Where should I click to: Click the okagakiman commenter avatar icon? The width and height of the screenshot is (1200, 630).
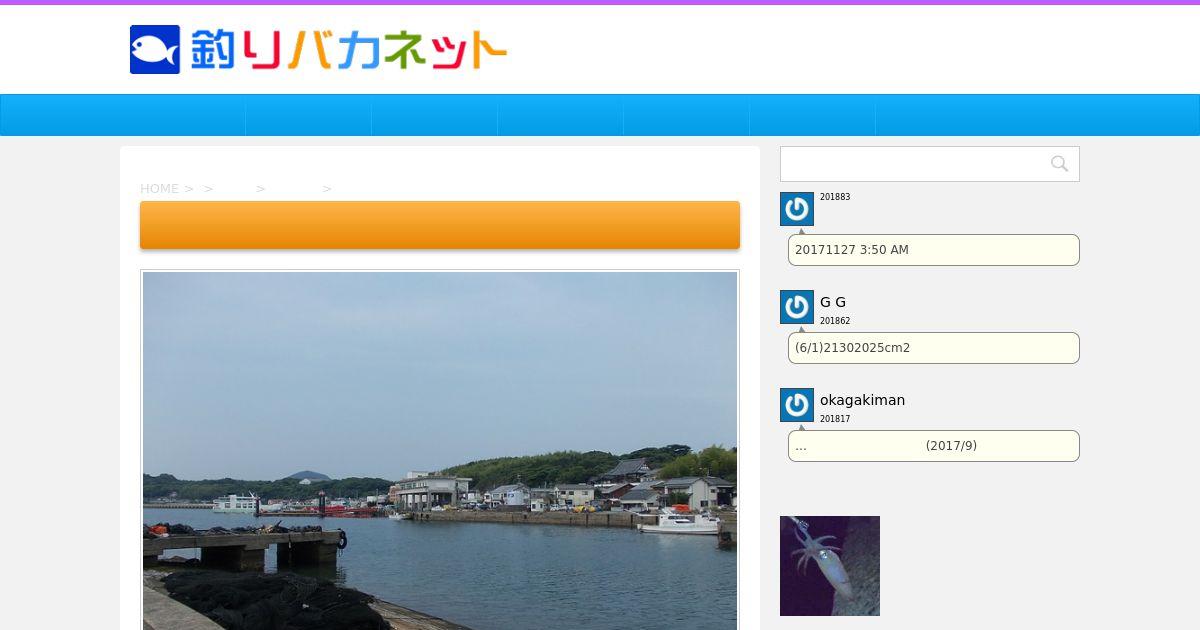797,405
